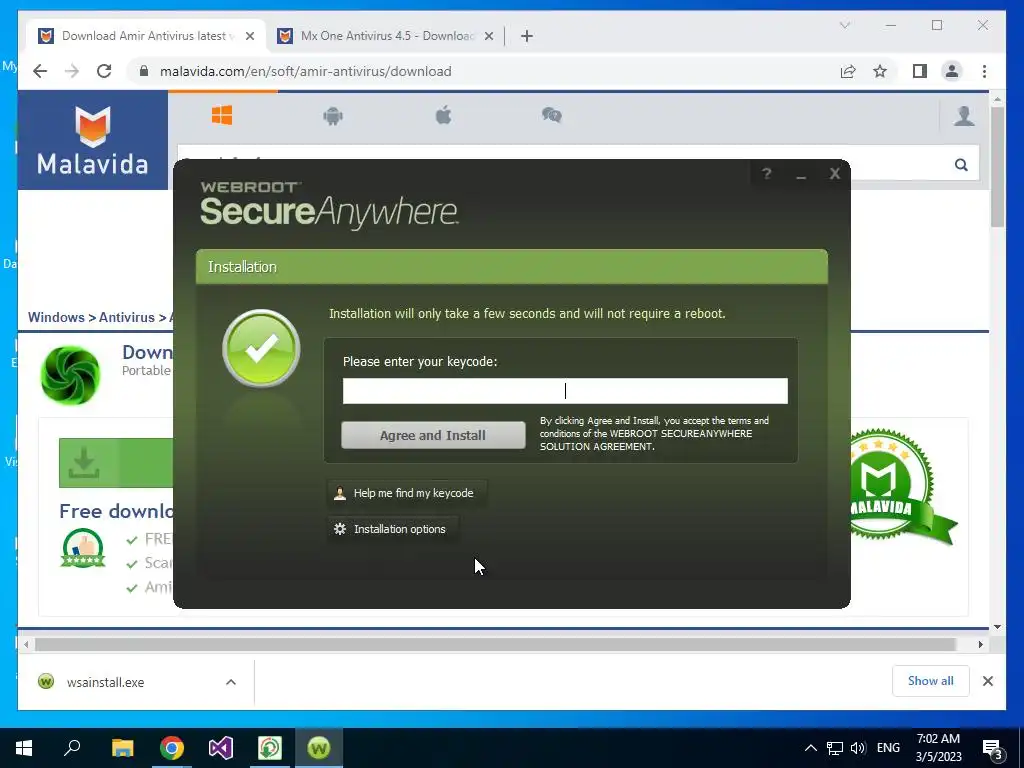View site info via the padlock icon
The height and width of the screenshot is (768, 1024).
144,71
